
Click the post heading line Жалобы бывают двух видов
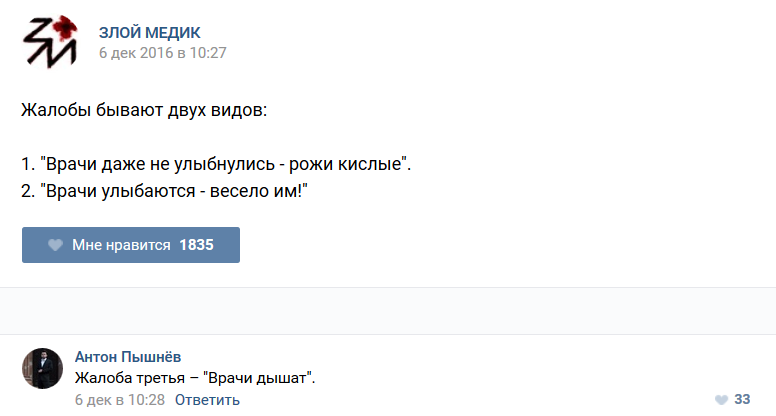(x=145, y=109)
